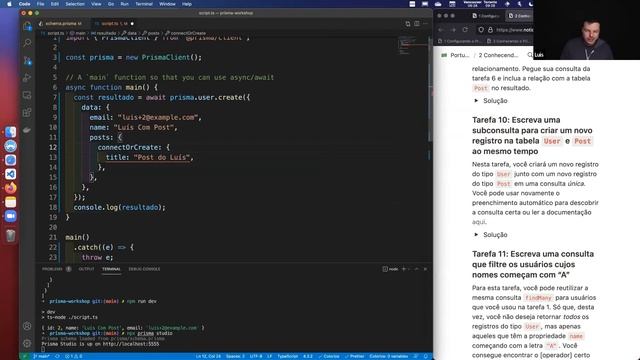
Task: Open Firefox from the dock
Action: point(11,188)
